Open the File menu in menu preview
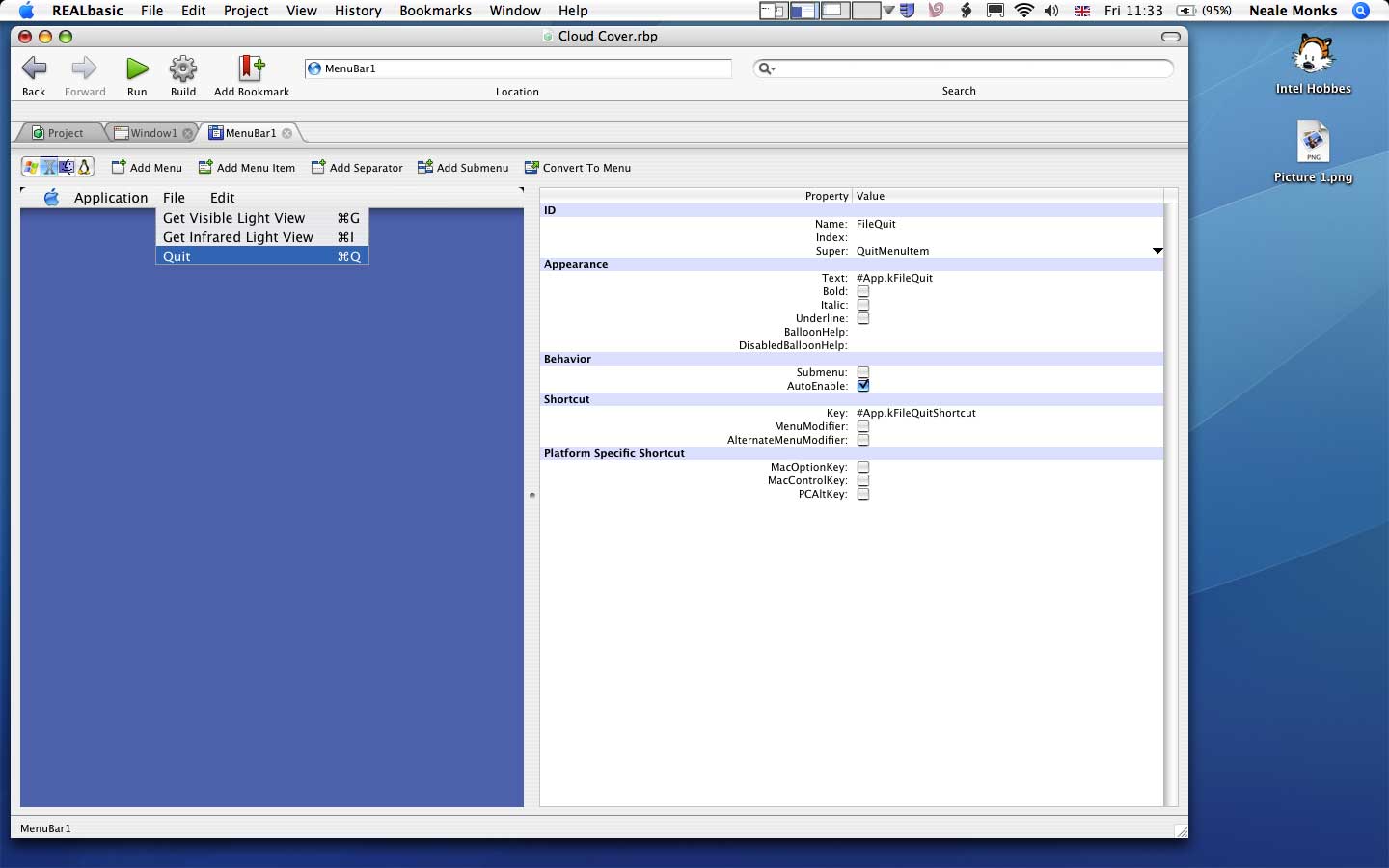The width and height of the screenshot is (1389, 868). coord(174,198)
